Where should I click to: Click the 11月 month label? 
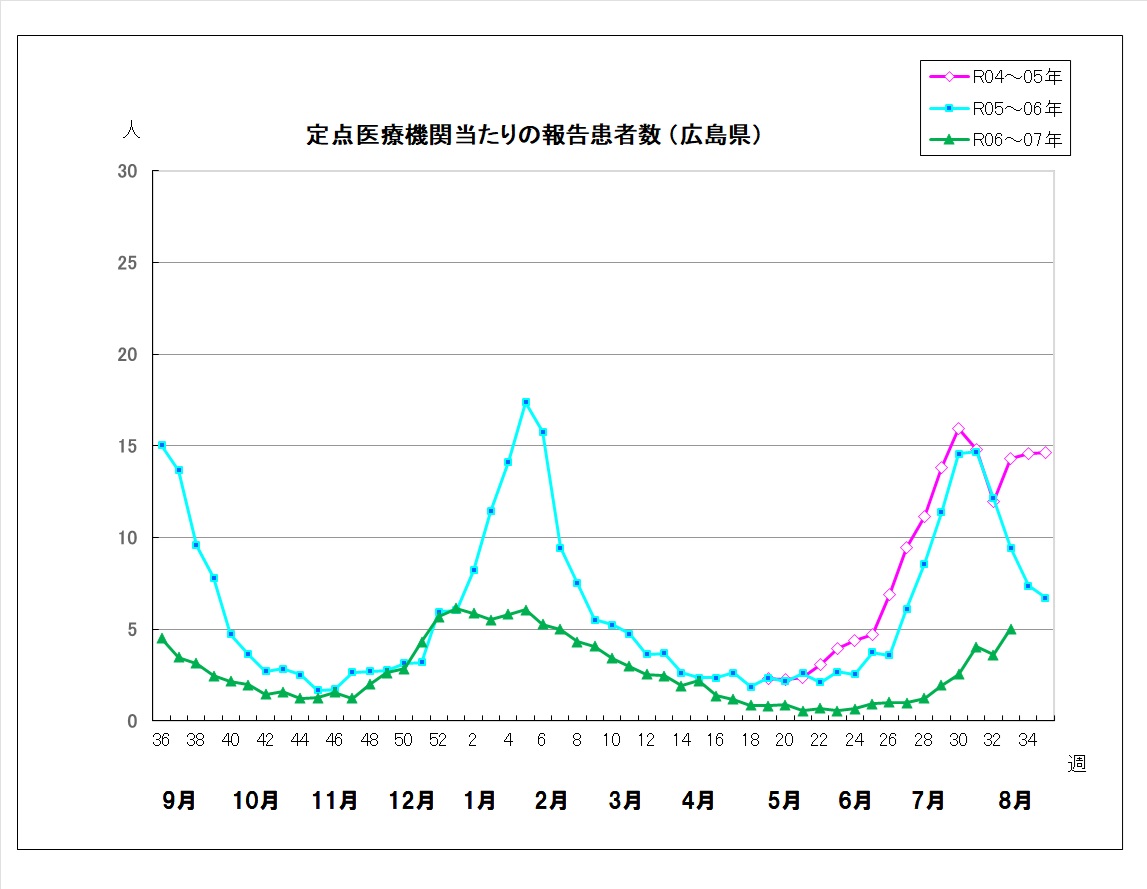point(334,800)
